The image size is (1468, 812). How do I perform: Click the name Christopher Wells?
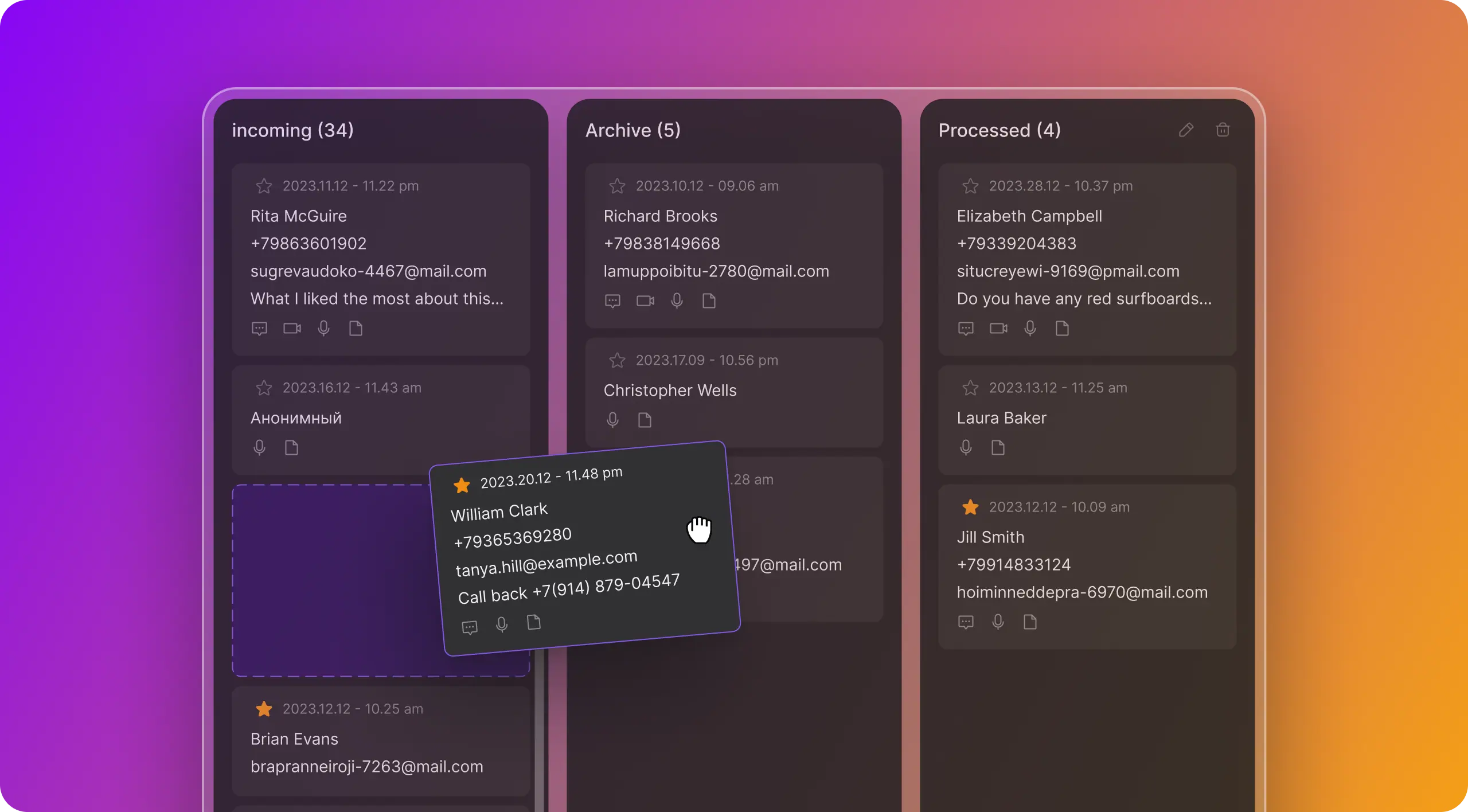pyautogui.click(x=670, y=390)
